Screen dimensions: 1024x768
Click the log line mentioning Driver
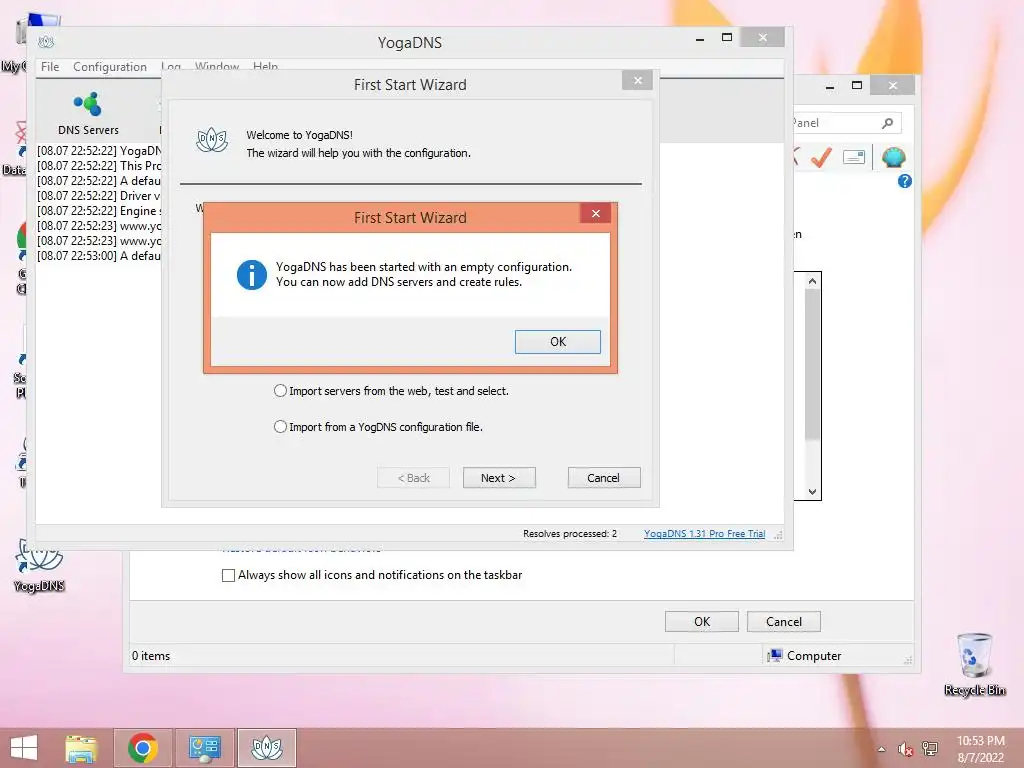point(99,196)
